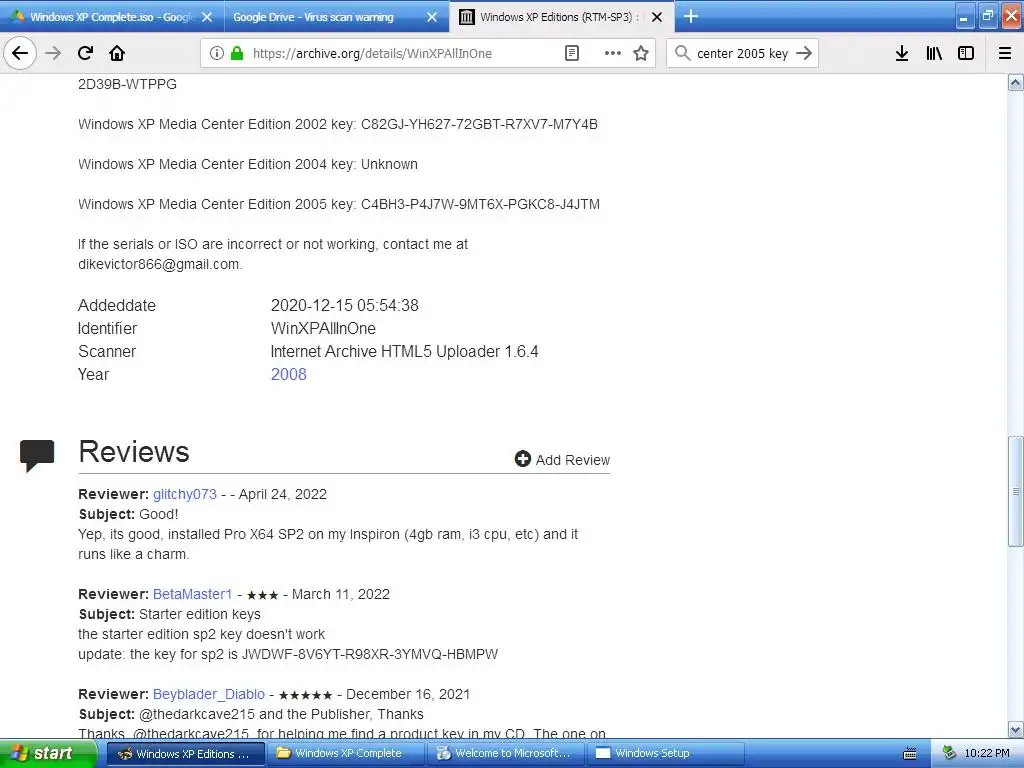Bookmark this page with the star
Viewport: 1024px width, 768px height.
tap(641, 53)
